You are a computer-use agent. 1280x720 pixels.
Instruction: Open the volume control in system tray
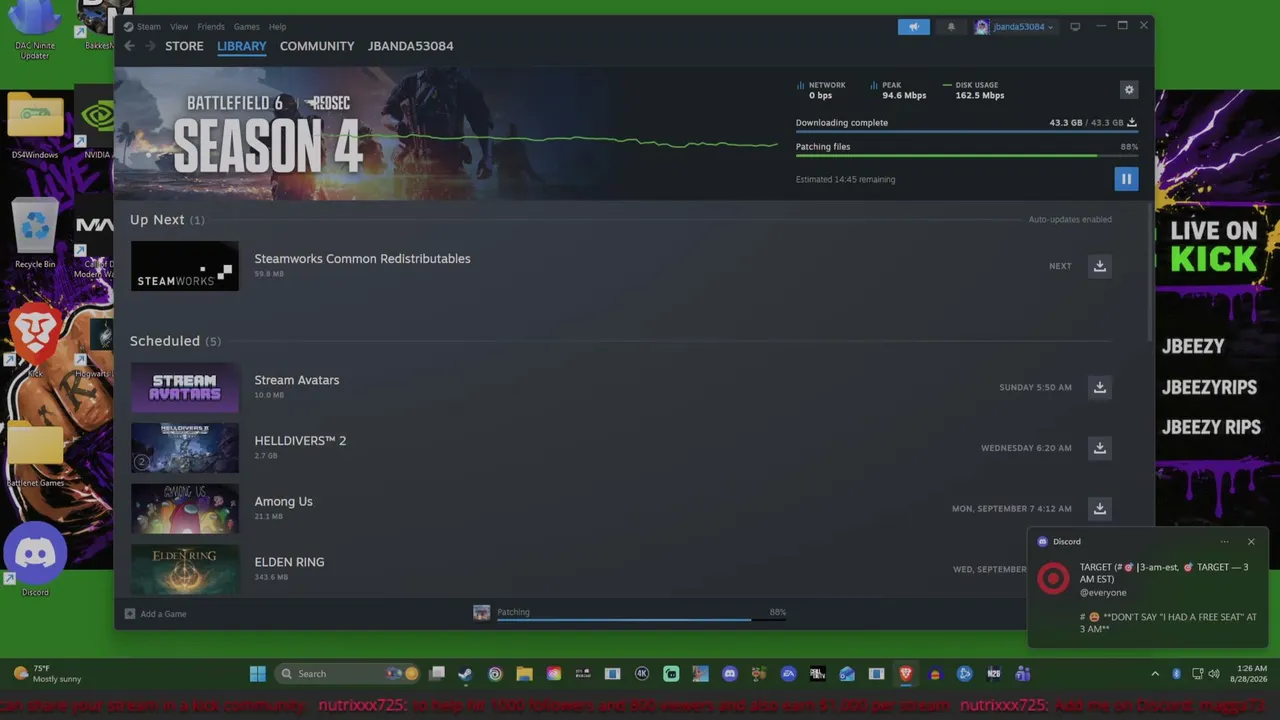click(x=1214, y=674)
